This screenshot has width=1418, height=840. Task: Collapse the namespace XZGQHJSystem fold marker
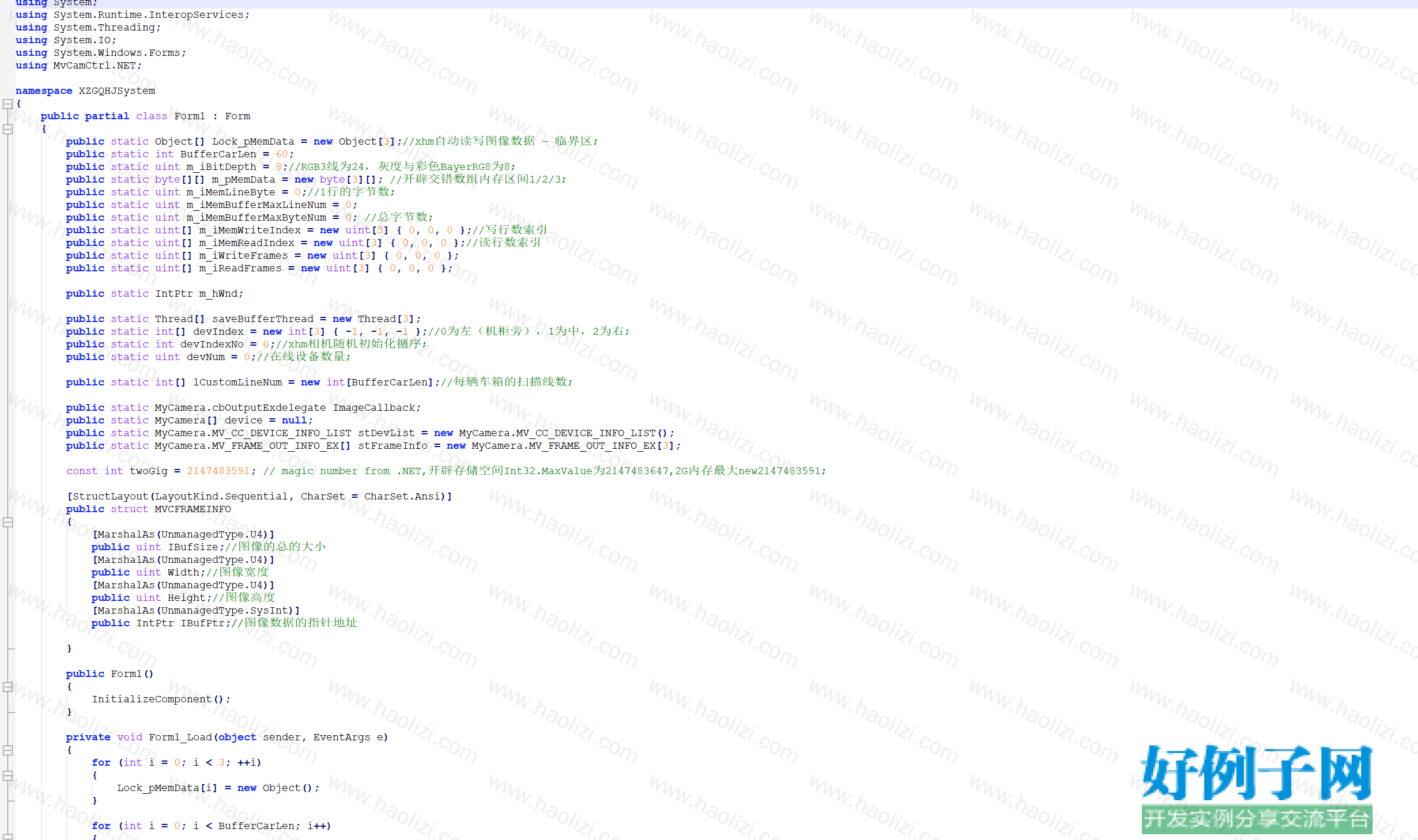tap(7, 104)
